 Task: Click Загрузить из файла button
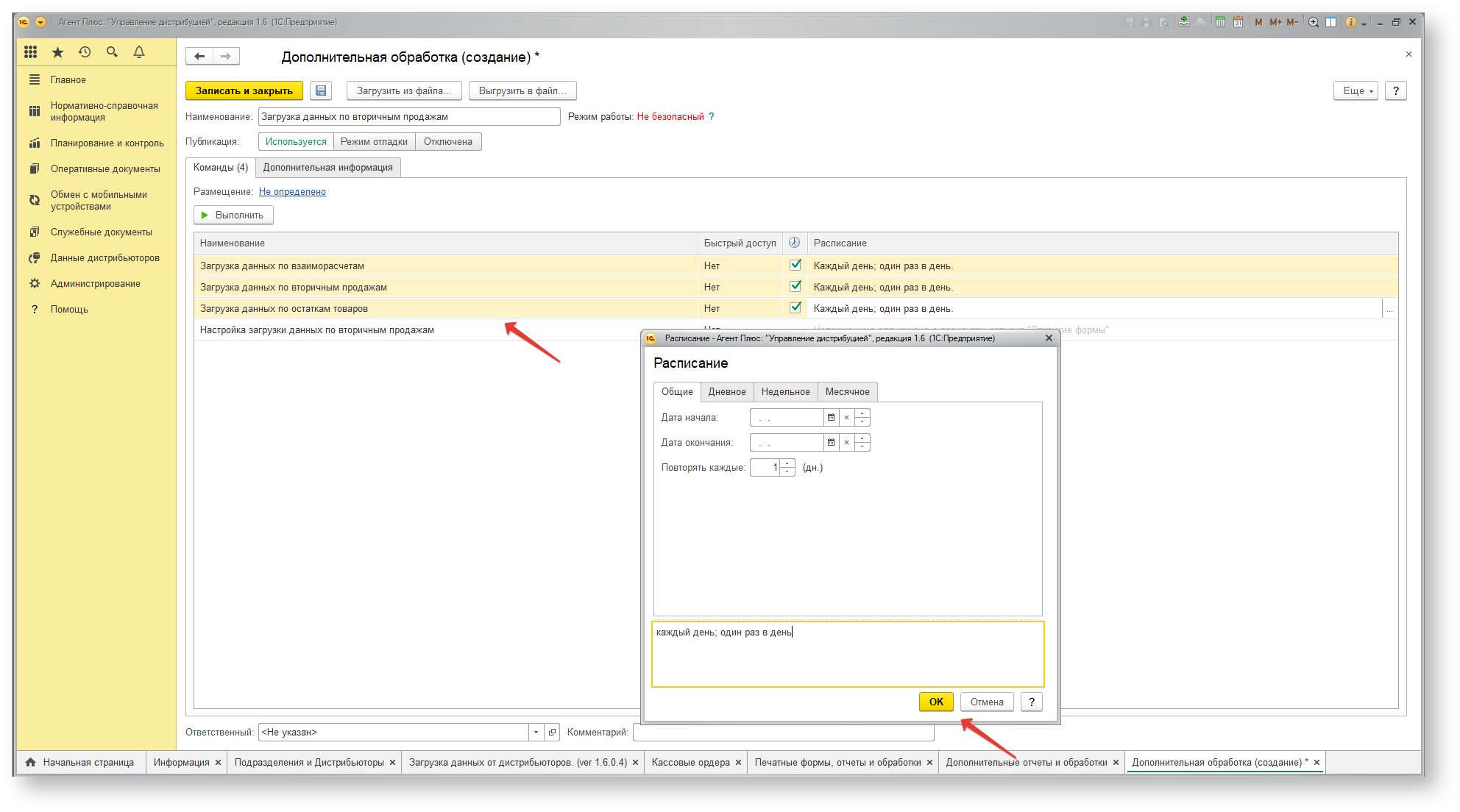pyautogui.click(x=404, y=90)
